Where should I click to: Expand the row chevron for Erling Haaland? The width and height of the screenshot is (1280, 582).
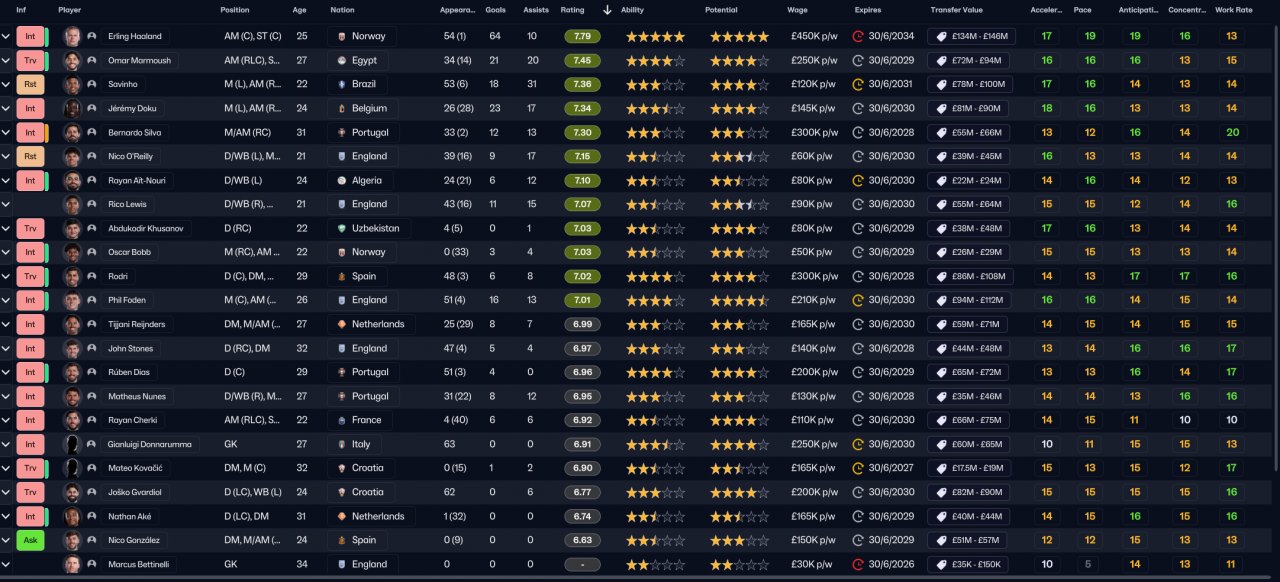point(6,36)
